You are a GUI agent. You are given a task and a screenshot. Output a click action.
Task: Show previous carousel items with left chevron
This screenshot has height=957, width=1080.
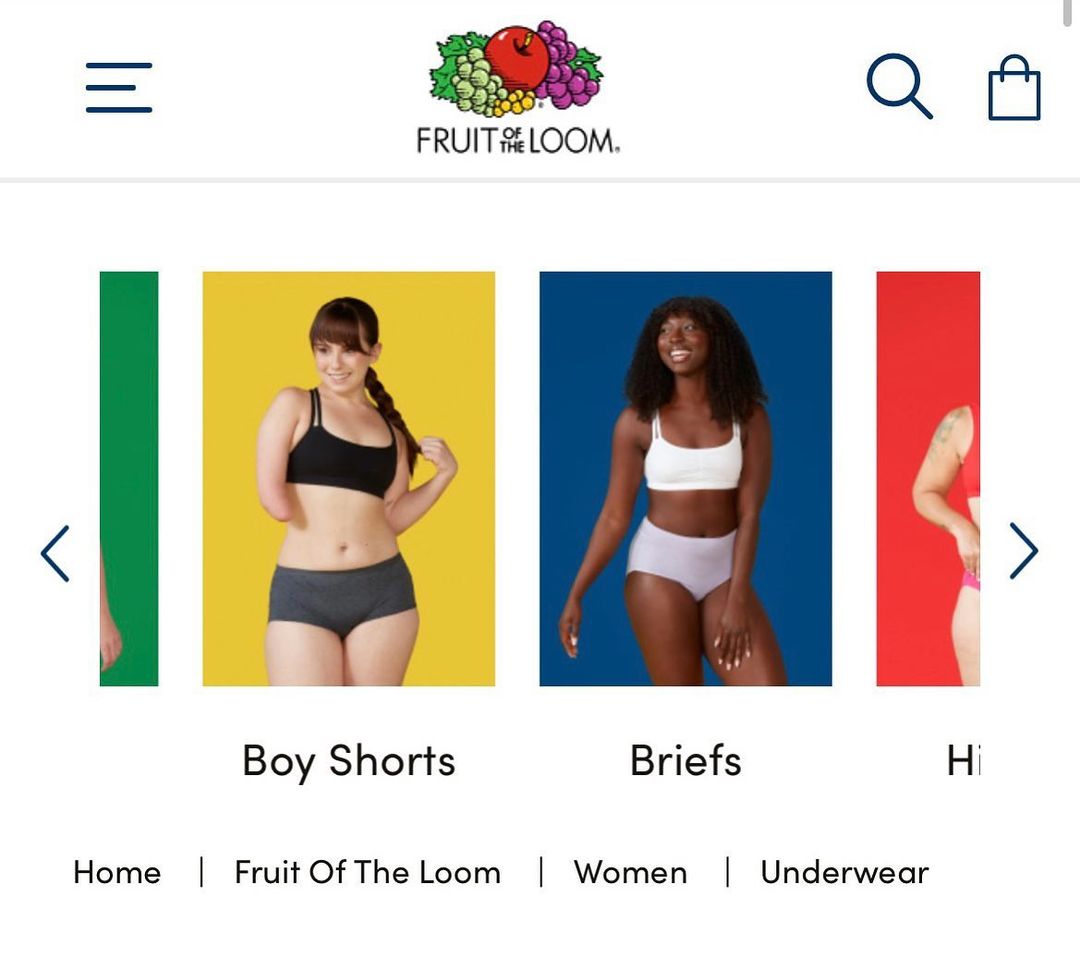pos(55,553)
